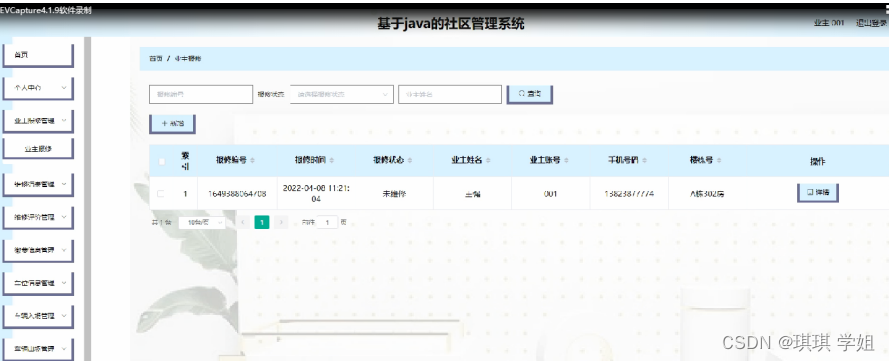The width and height of the screenshot is (890, 361).
Task: Click the 业主 001 user label
Action: (829, 23)
